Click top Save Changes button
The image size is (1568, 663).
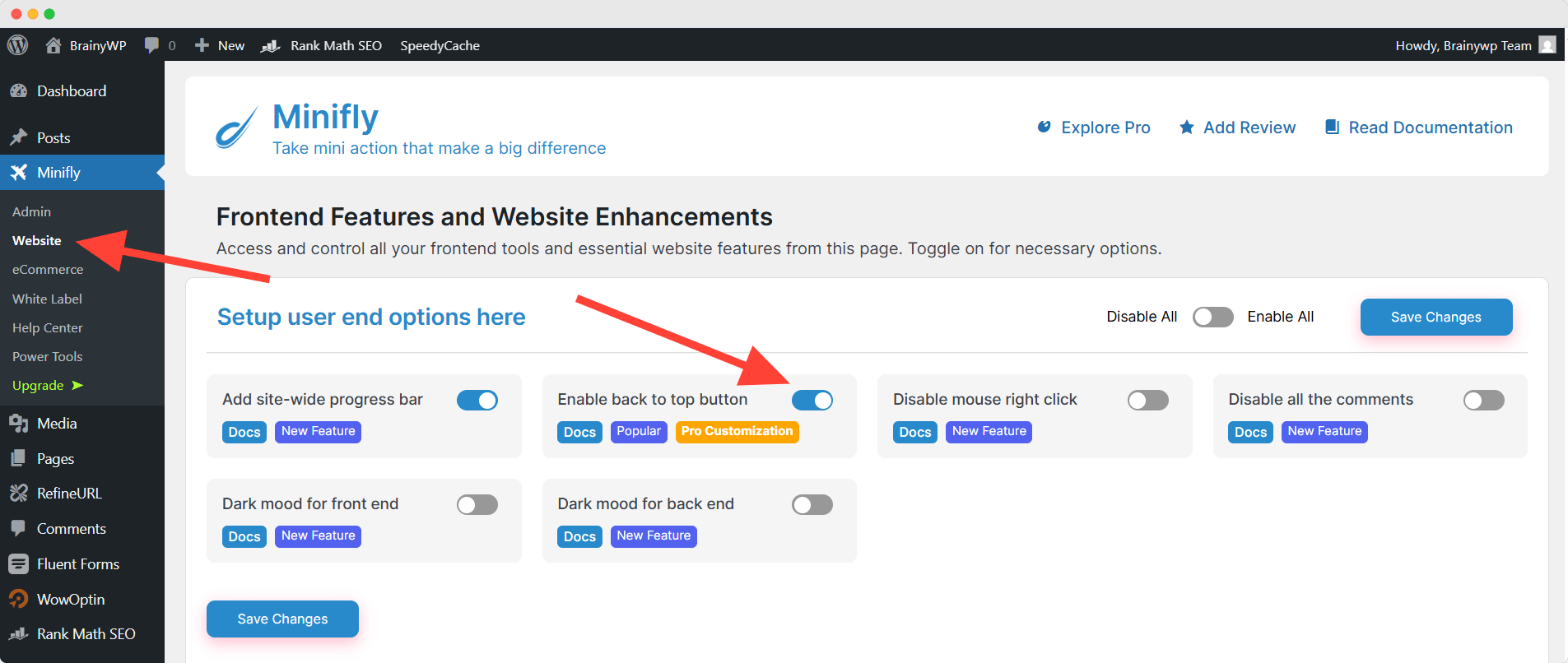click(1436, 317)
